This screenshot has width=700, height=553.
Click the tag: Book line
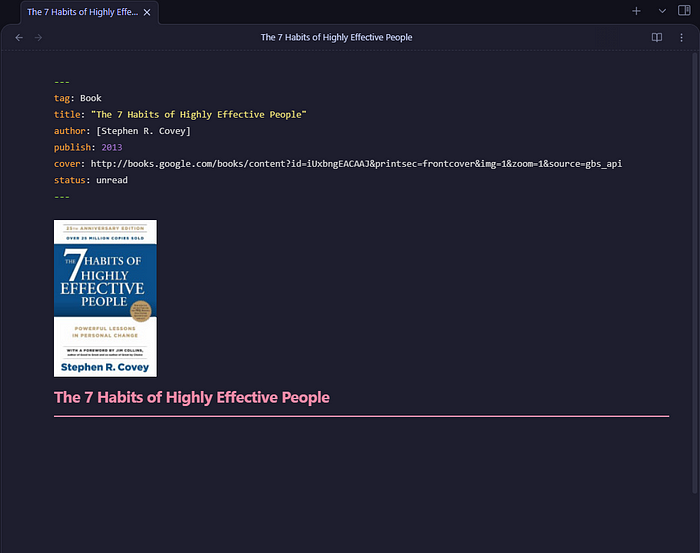pos(78,98)
